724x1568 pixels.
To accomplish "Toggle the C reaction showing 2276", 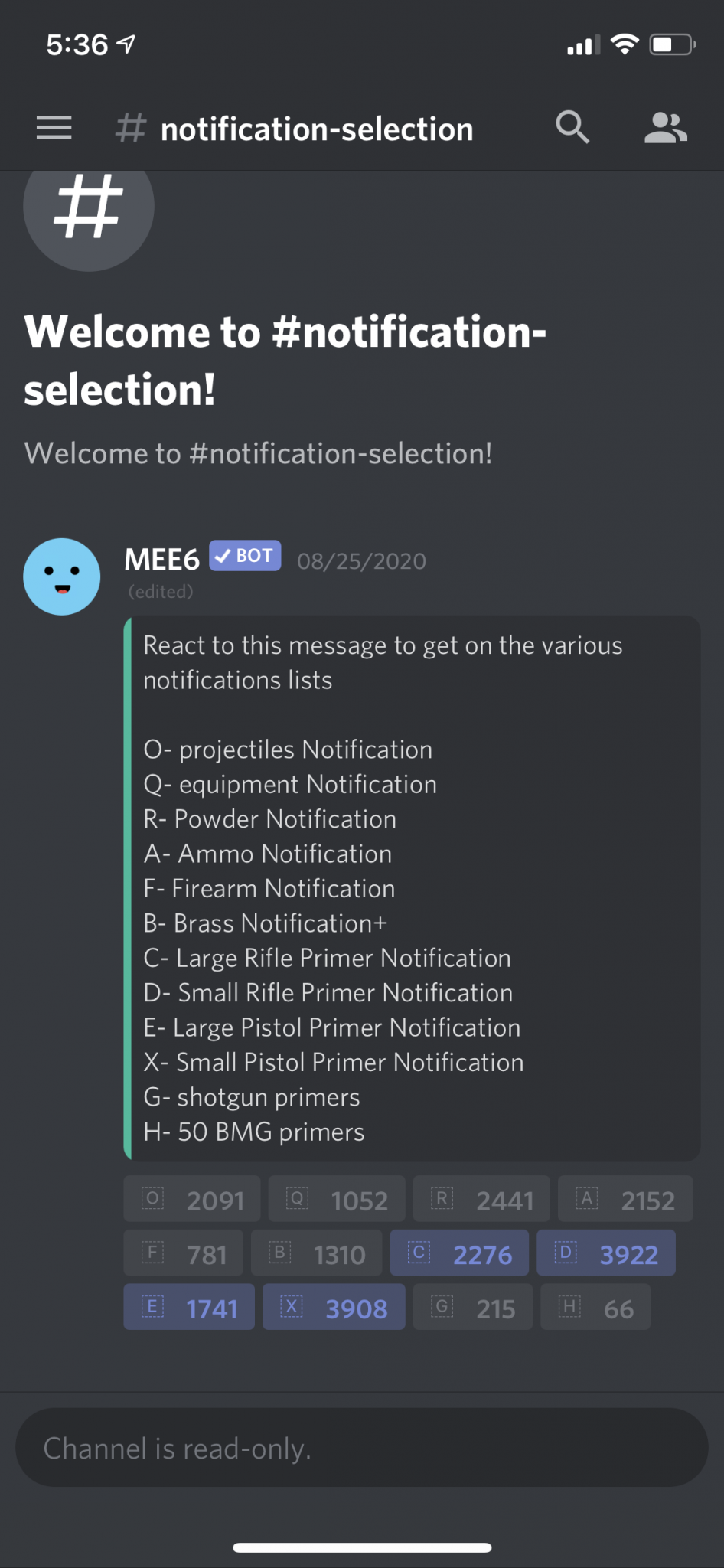I will pos(459,1253).
